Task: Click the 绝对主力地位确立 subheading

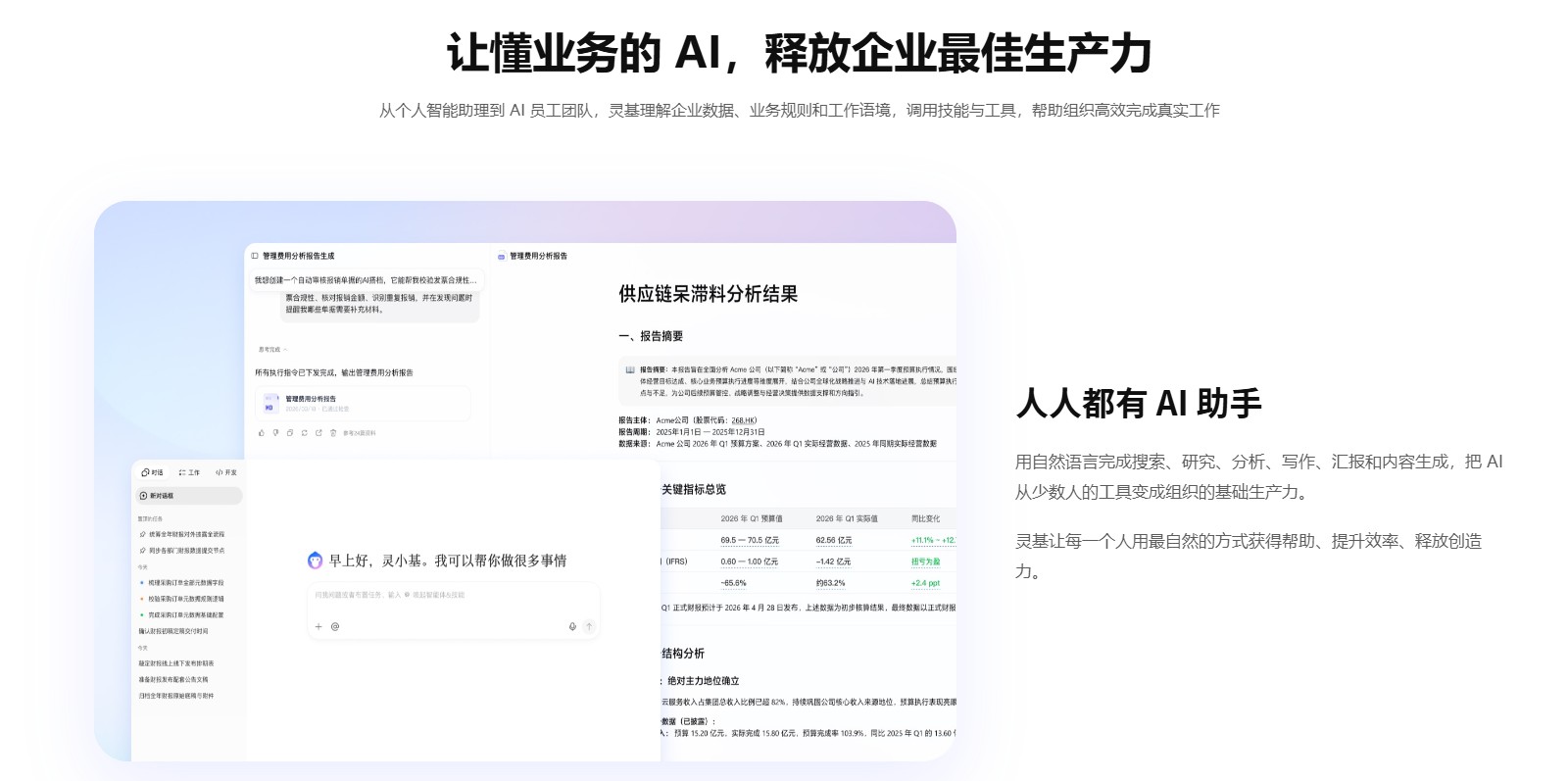Action: point(704,681)
